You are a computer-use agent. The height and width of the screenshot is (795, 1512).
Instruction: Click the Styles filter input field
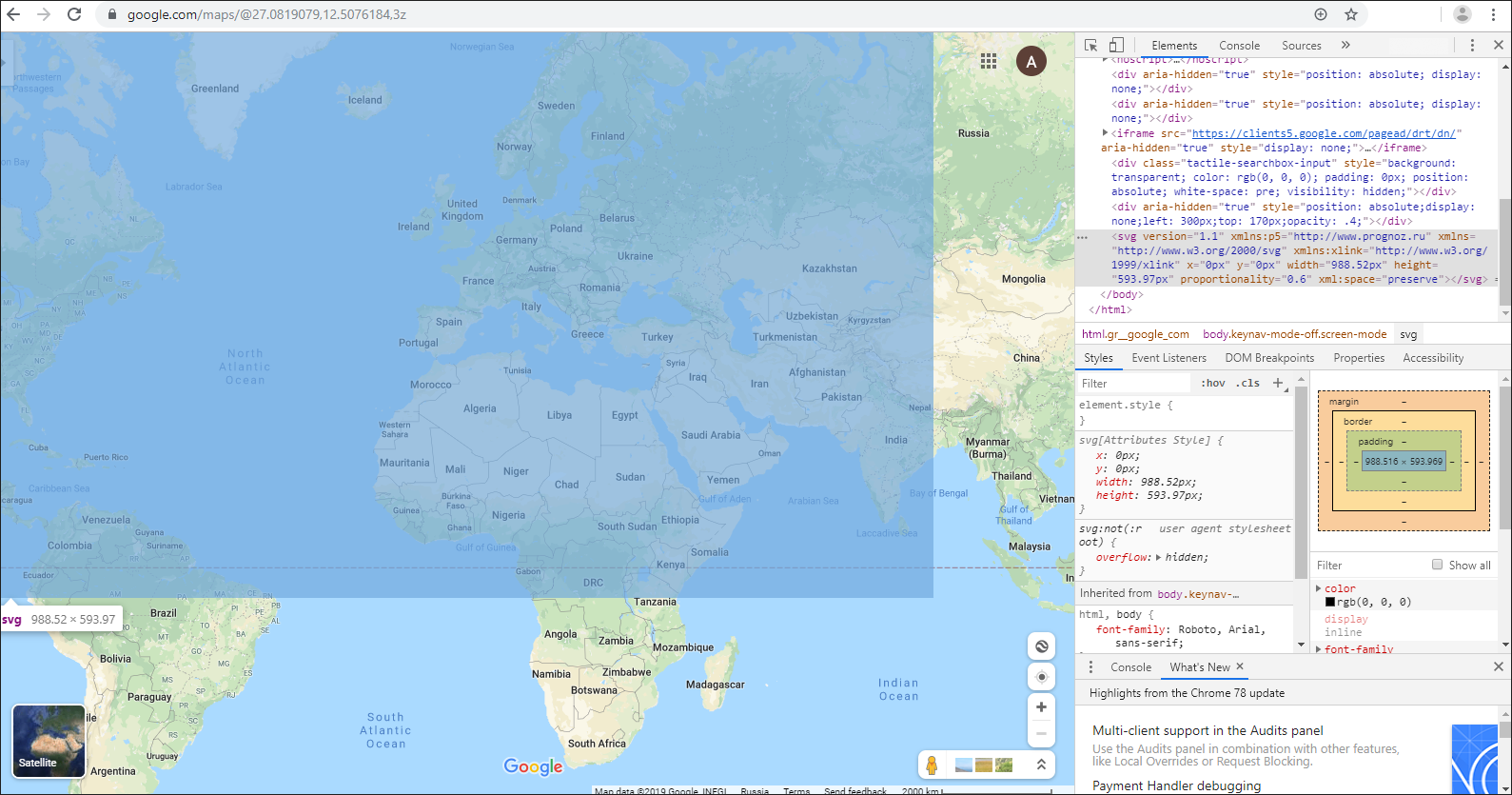pos(1132,383)
